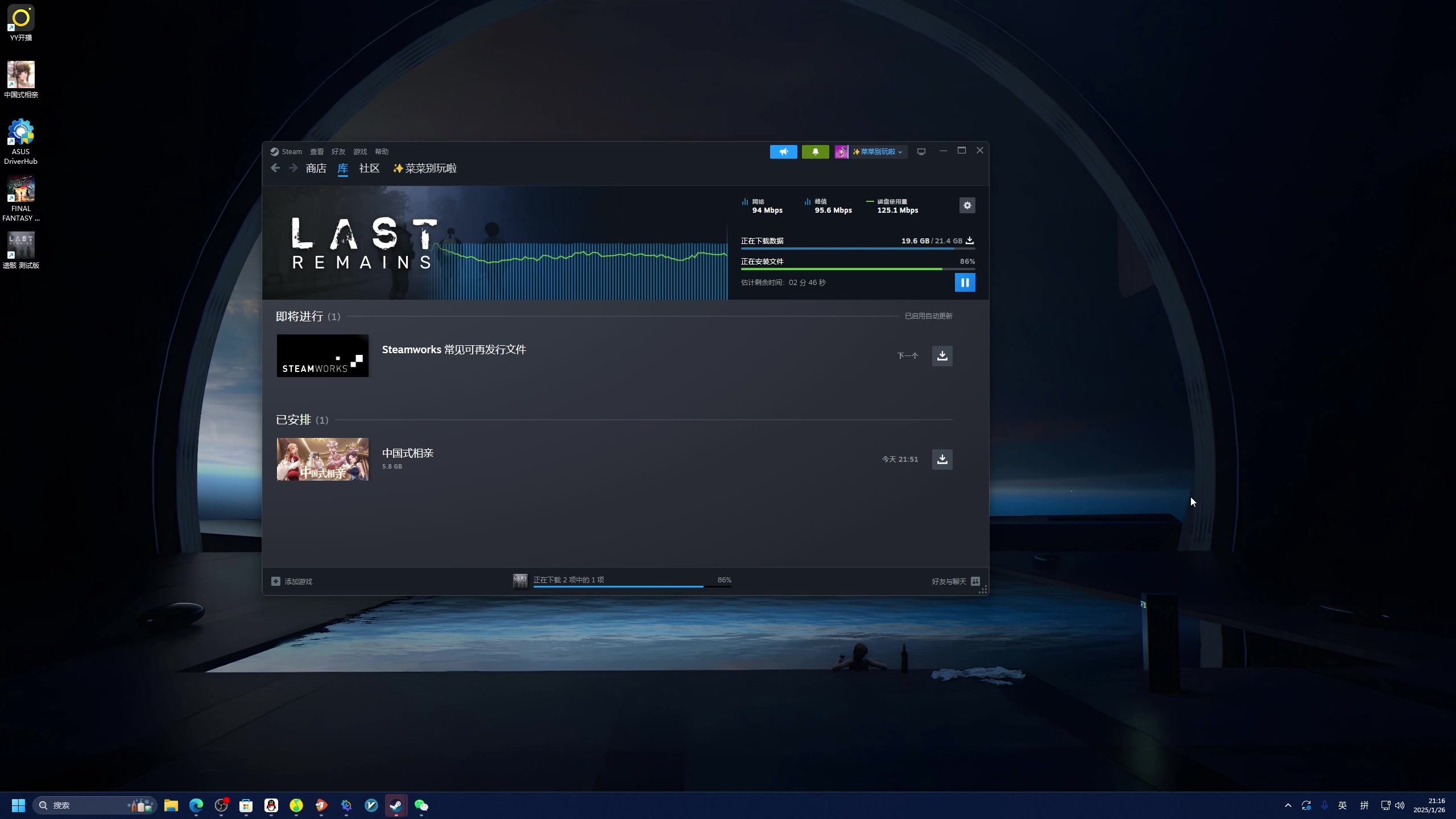Click download icon beside 21.4 GB

(970, 241)
